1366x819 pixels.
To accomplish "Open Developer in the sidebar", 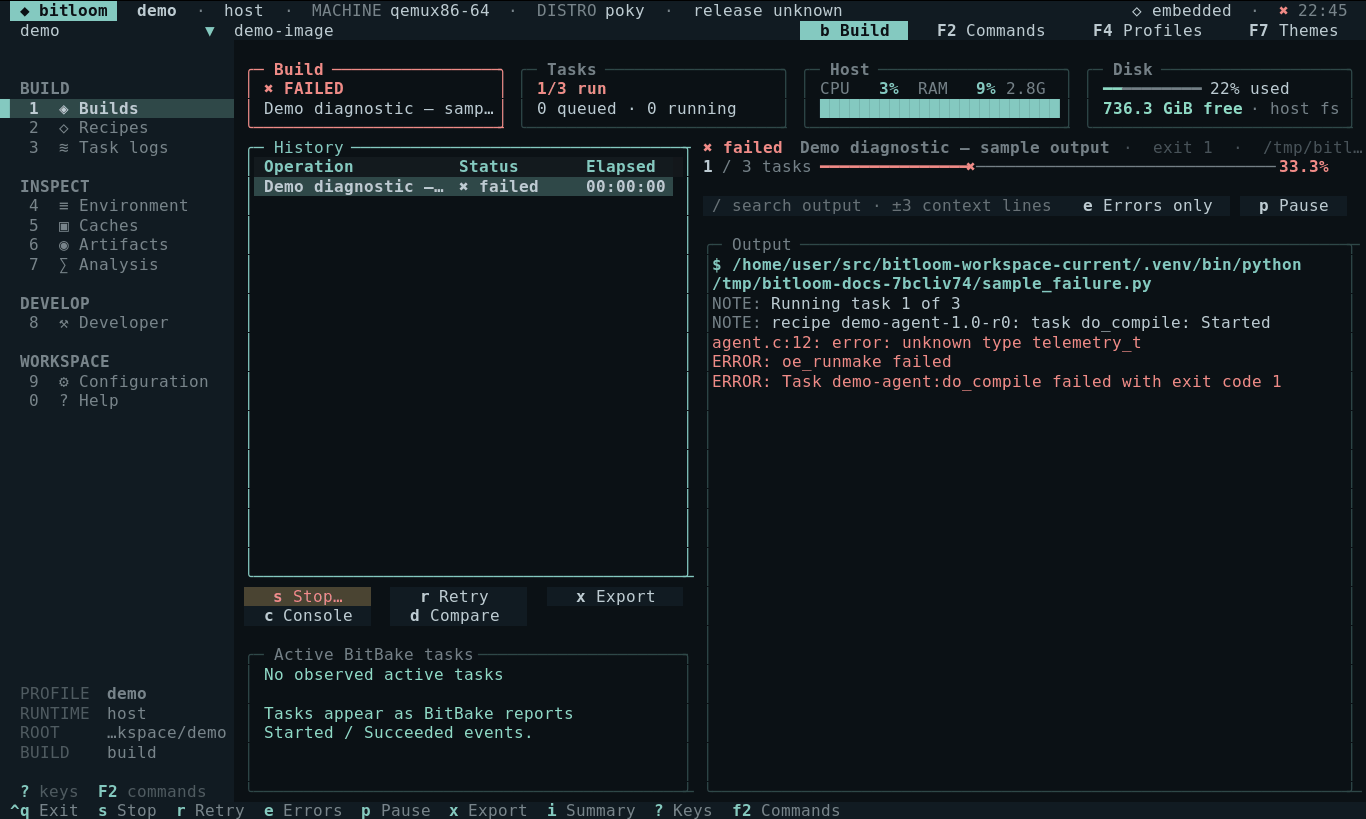I will tap(117, 323).
